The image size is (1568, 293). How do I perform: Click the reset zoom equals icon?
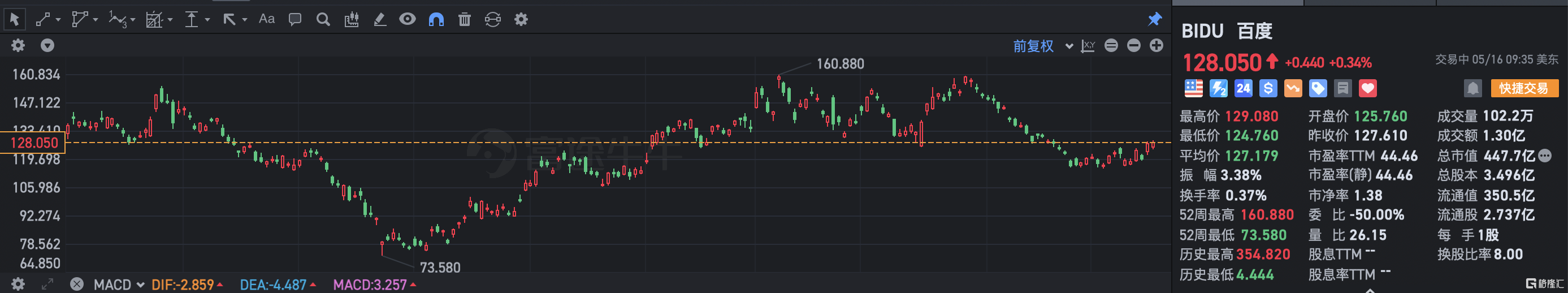tap(1111, 45)
